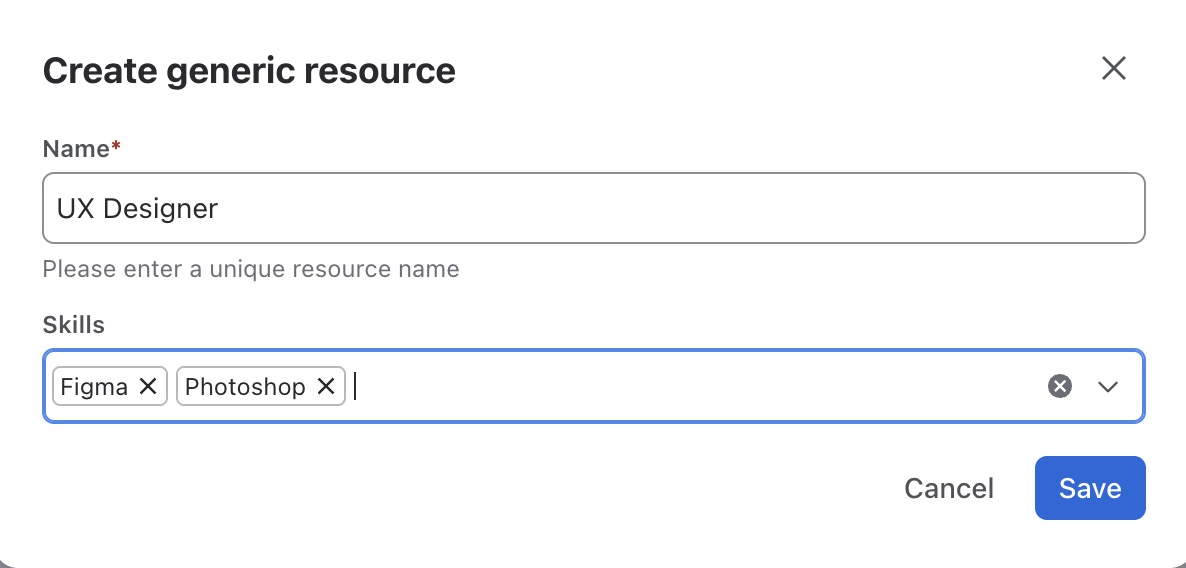
Task: Click the Skills field label
Action: [x=73, y=325]
